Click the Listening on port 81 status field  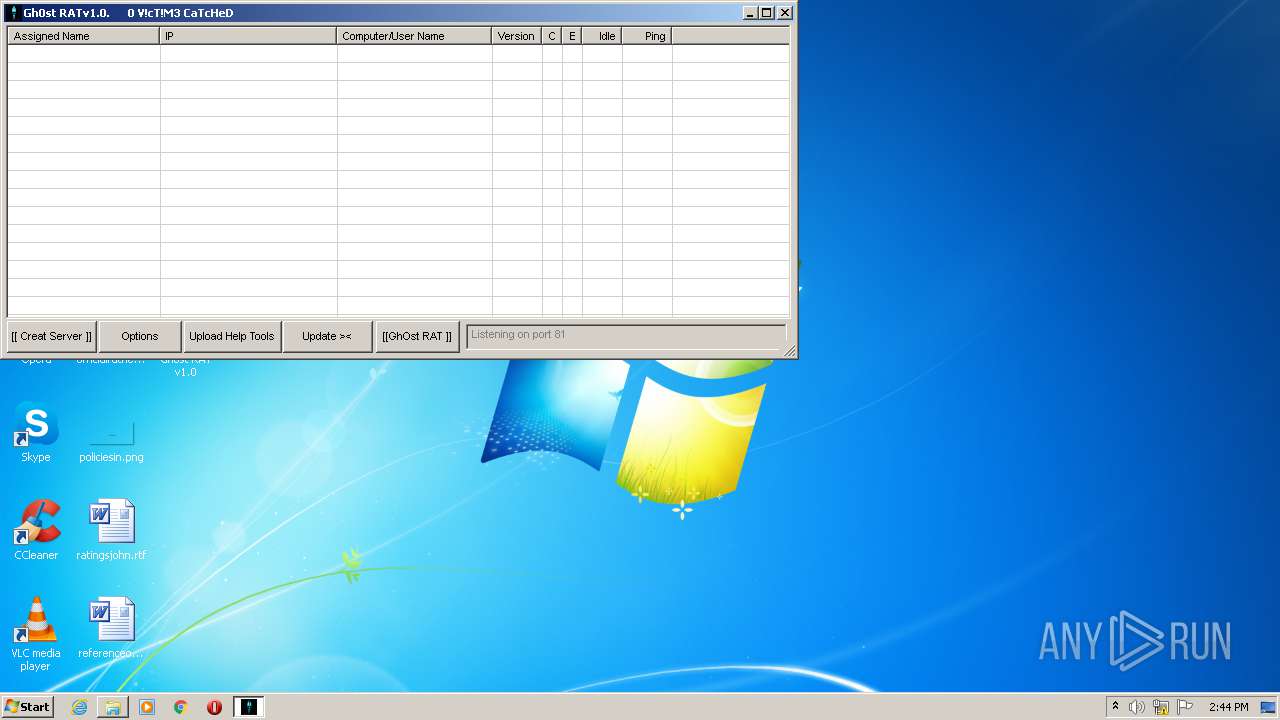point(626,335)
